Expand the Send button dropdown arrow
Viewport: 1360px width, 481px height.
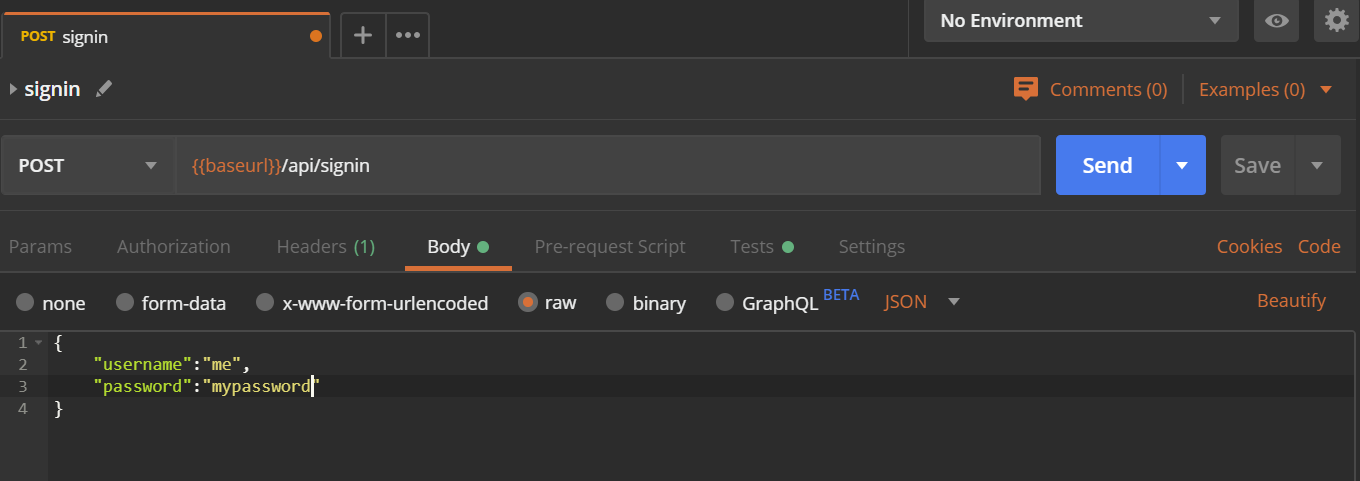coord(1182,165)
